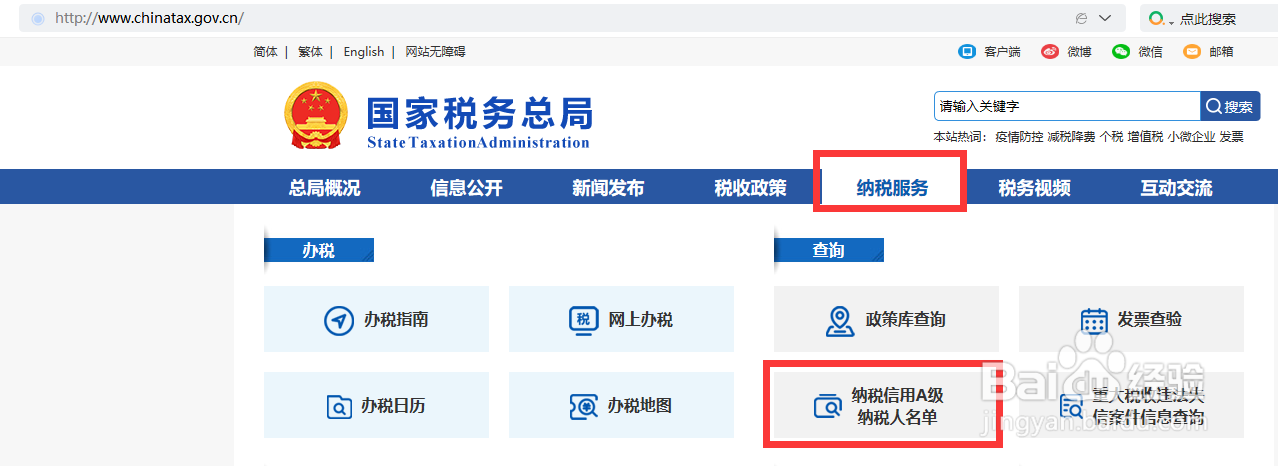Click the 政策库查询 location-pin icon
The image size is (1278, 466).
tap(840, 321)
